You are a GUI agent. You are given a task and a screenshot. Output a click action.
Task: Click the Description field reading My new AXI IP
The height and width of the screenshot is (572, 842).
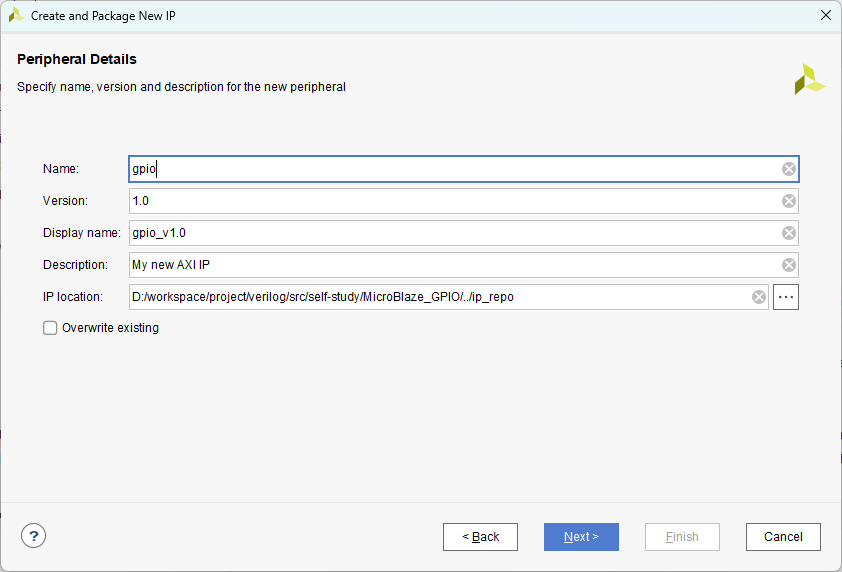pyautogui.click(x=450, y=265)
